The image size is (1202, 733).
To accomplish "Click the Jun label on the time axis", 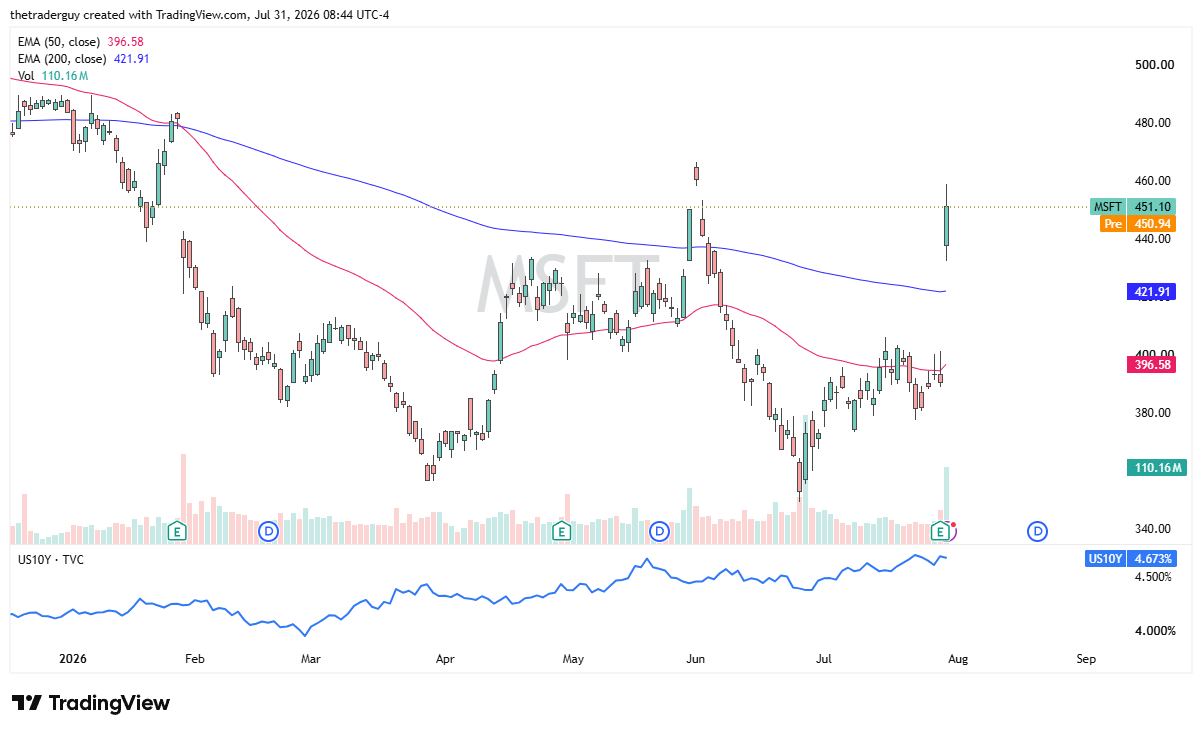I will [x=696, y=659].
